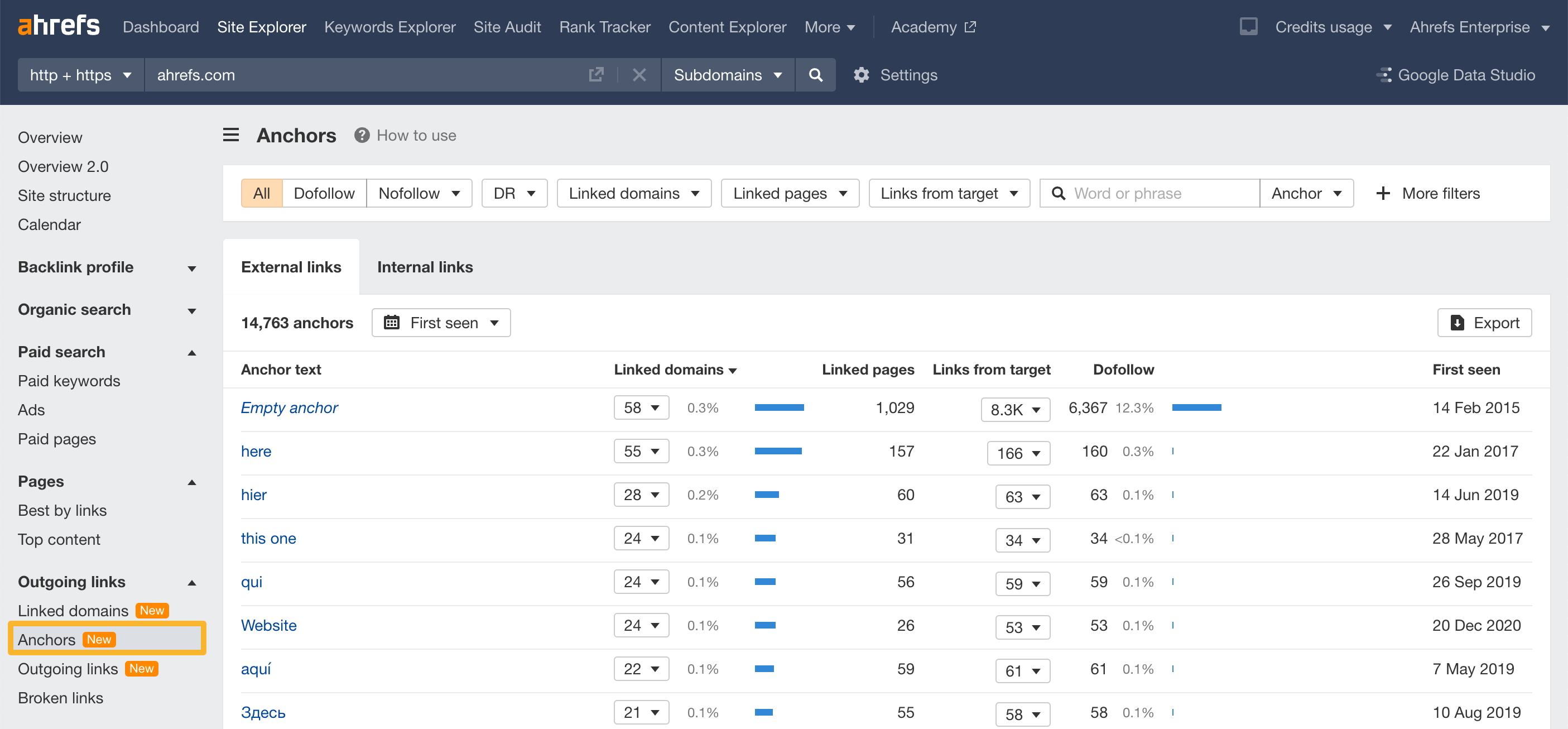Open the Ahrefs Enterprise account menu
Viewport: 1568px width, 729px height.
(x=1479, y=27)
